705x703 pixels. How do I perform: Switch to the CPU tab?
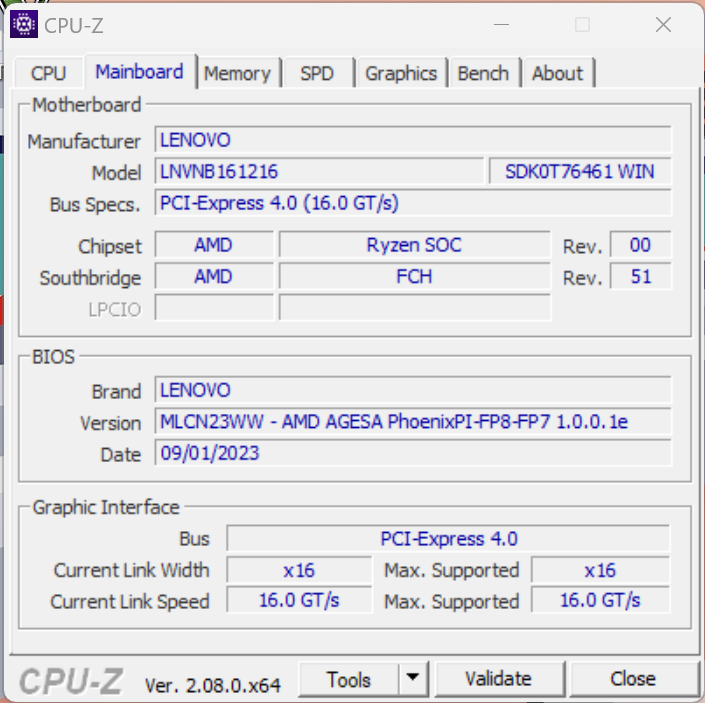click(49, 73)
